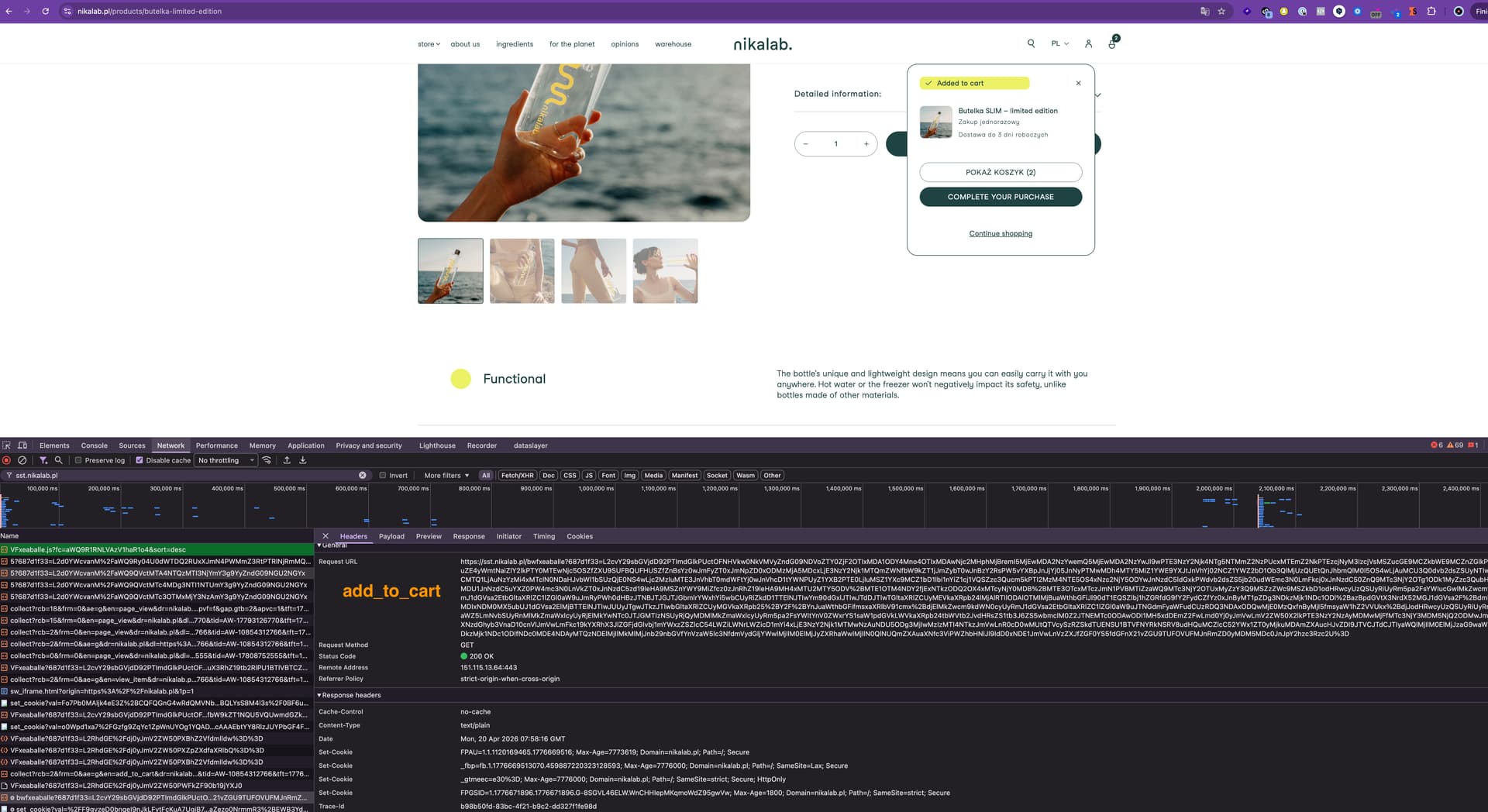This screenshot has width=1488, height=812.
Task: Open the PL language selector
Action: pyautogui.click(x=1059, y=44)
